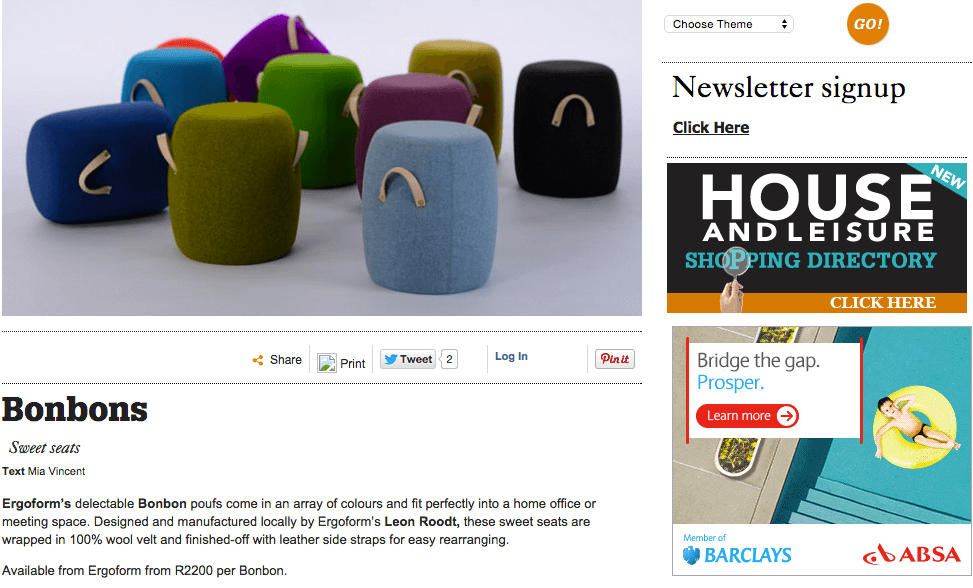The height and width of the screenshot is (588, 973).
Task: Click the orange GO! circle button
Action: 868,24
